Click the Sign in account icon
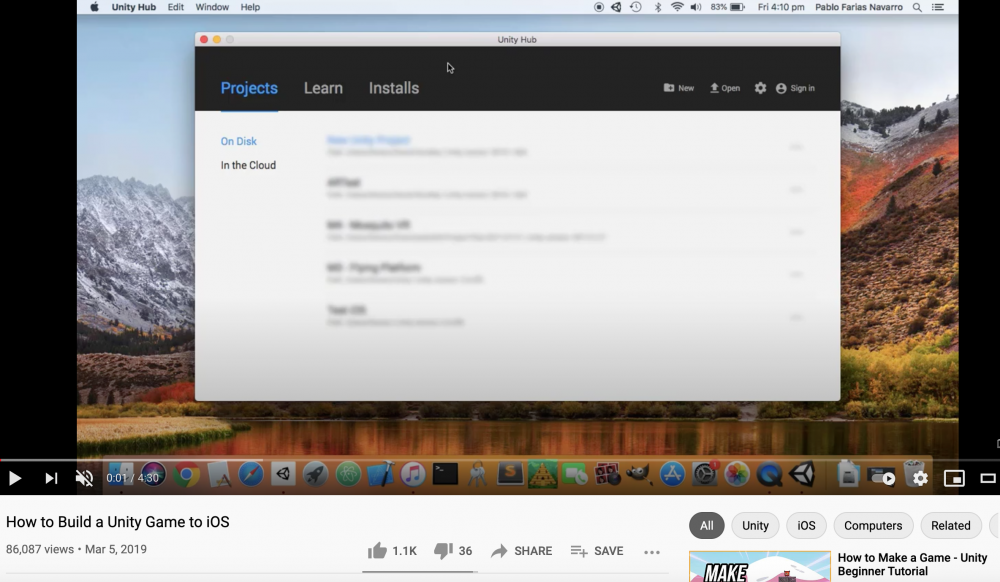Image resolution: width=1000 pixels, height=582 pixels. tap(781, 89)
